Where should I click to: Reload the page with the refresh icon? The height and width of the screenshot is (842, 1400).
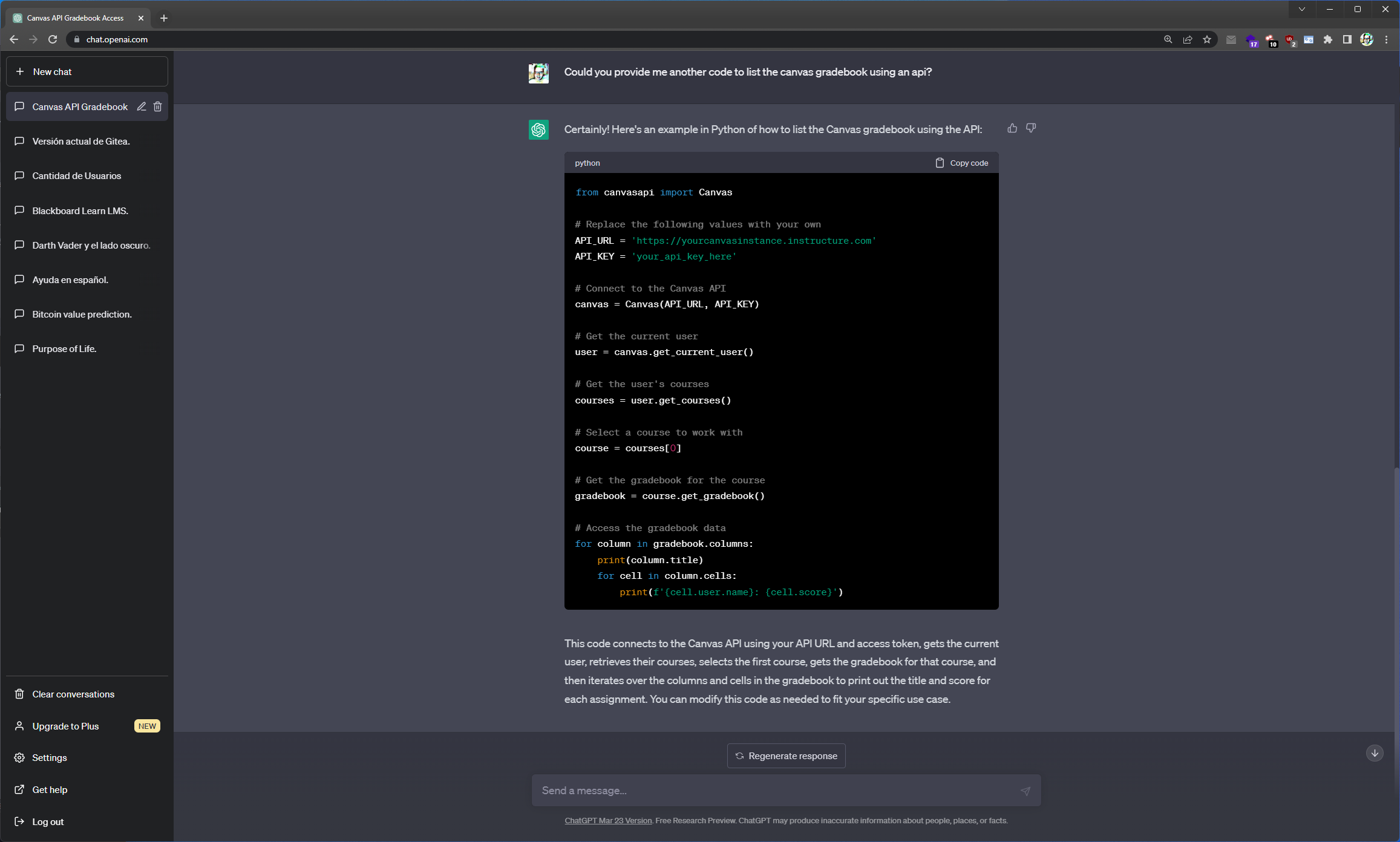(53, 39)
